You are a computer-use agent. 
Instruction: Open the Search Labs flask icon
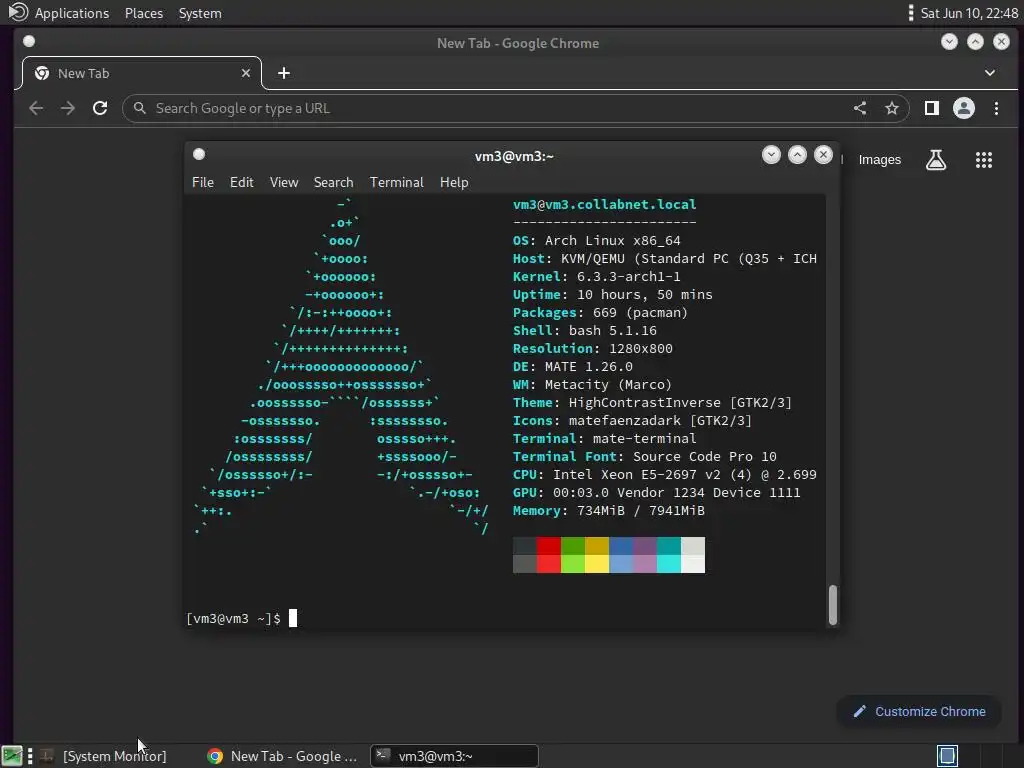[936, 160]
